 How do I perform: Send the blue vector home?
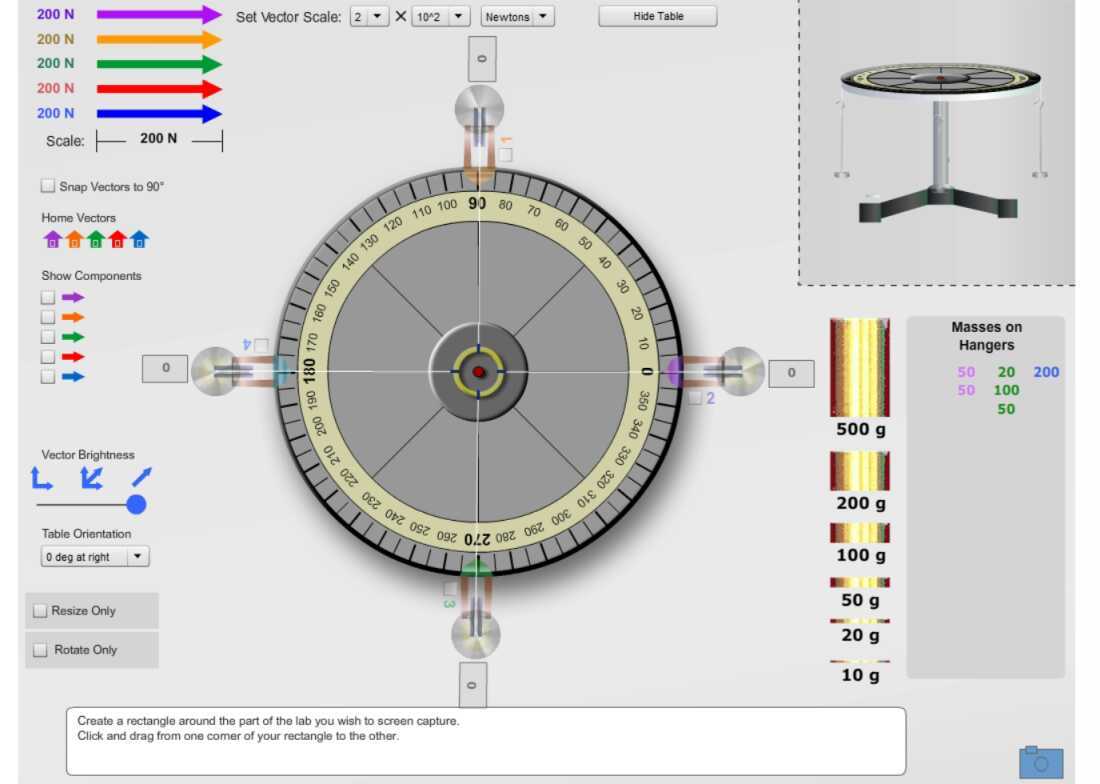click(x=140, y=240)
